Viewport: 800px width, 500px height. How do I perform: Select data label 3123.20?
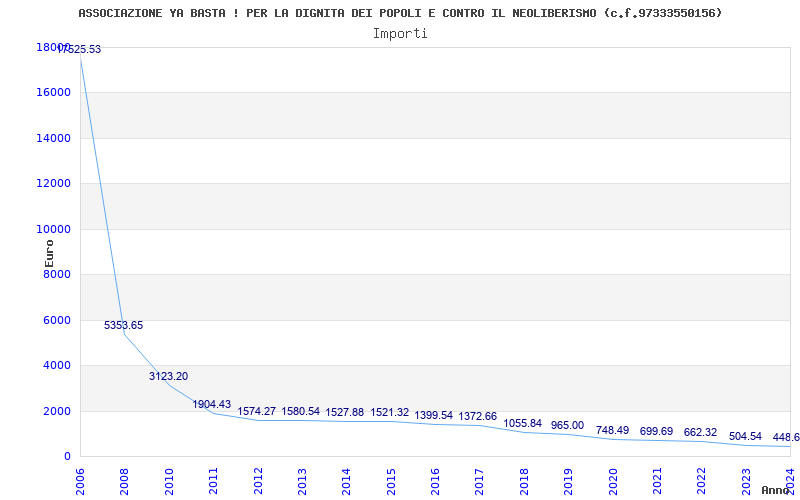tap(168, 377)
